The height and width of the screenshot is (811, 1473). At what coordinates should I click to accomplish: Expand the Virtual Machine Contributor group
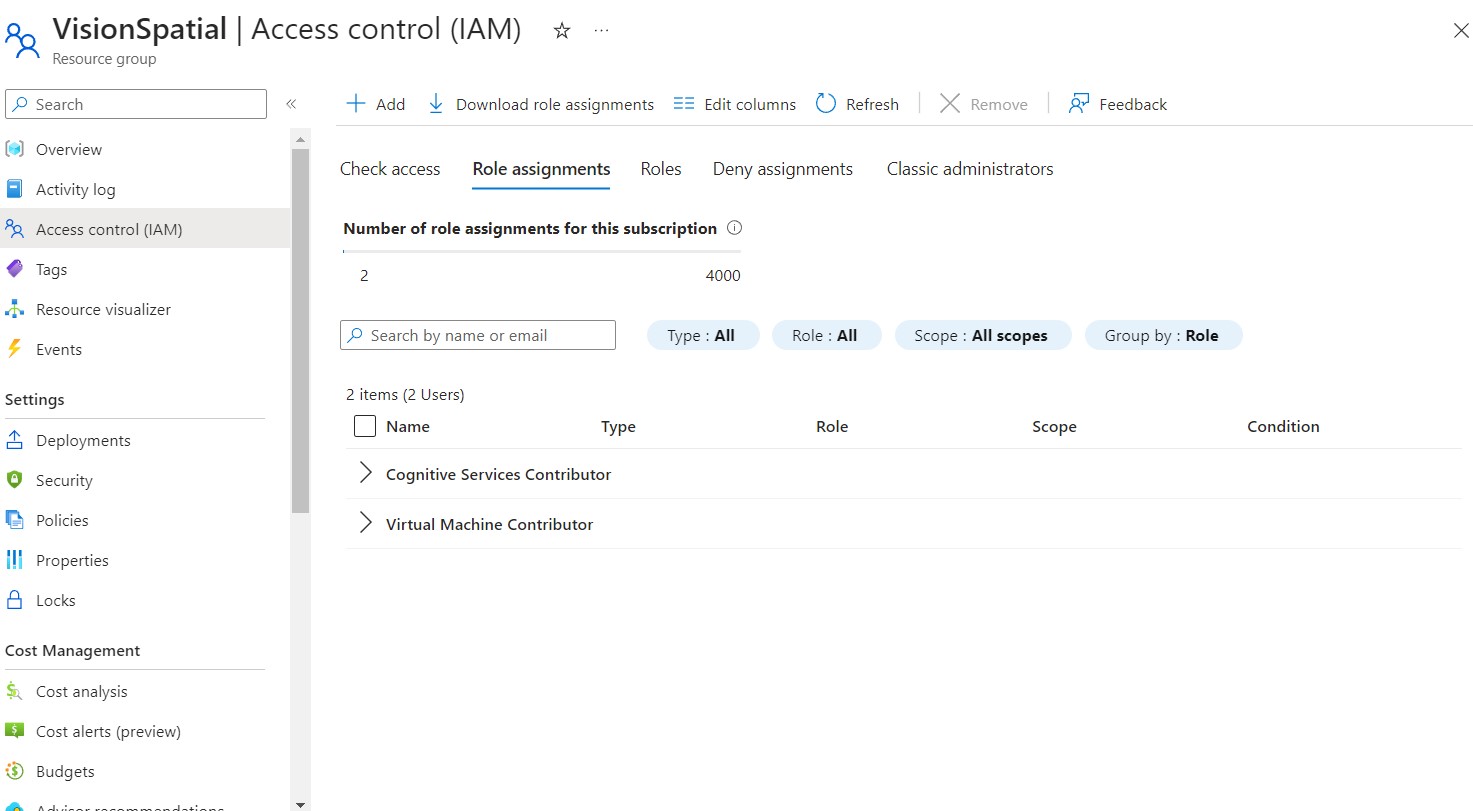pos(365,524)
